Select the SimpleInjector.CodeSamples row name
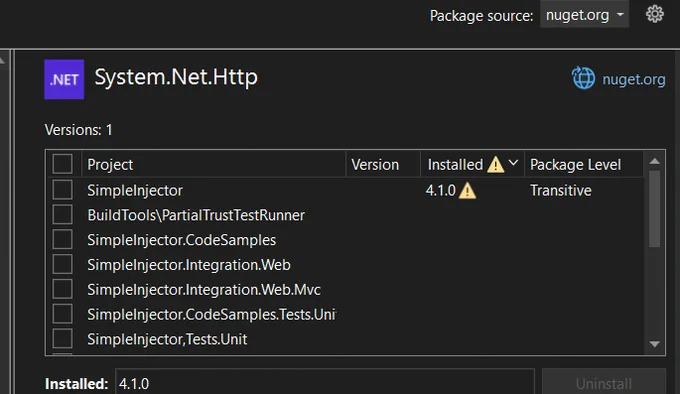Screen dimensions: 680x394 181,240
